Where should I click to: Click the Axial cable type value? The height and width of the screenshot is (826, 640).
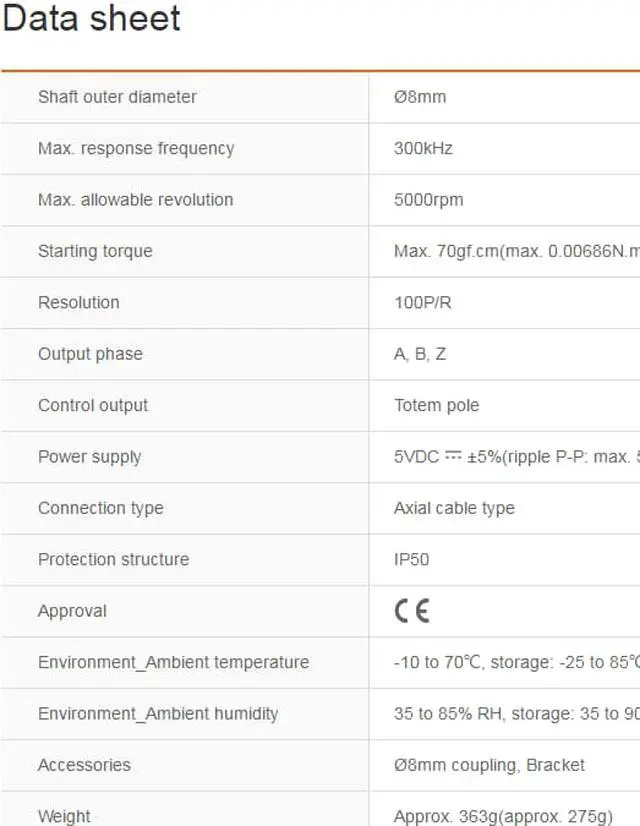pos(454,508)
